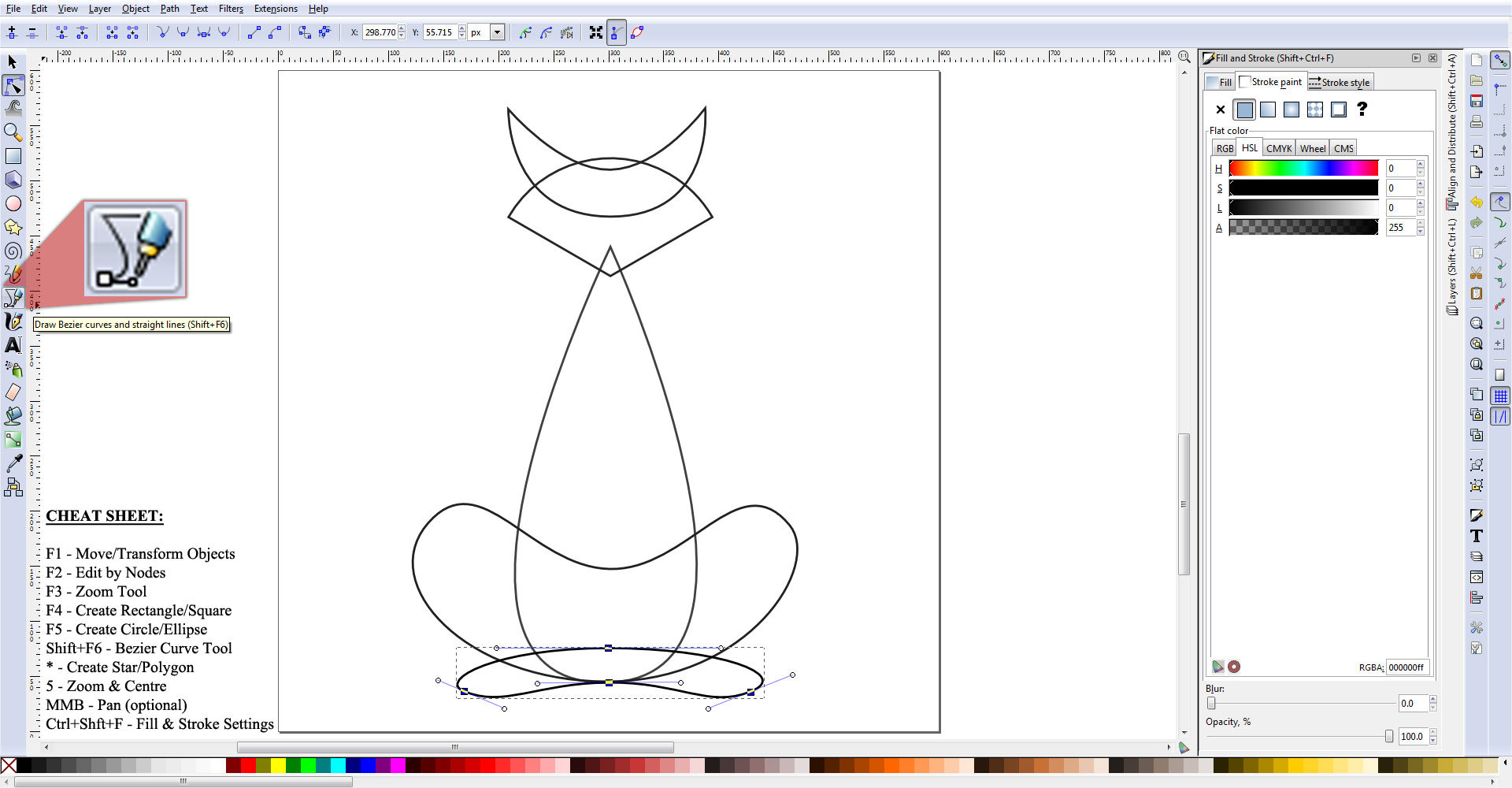Select the Rectangle tool
1512x788 pixels.
(13, 156)
